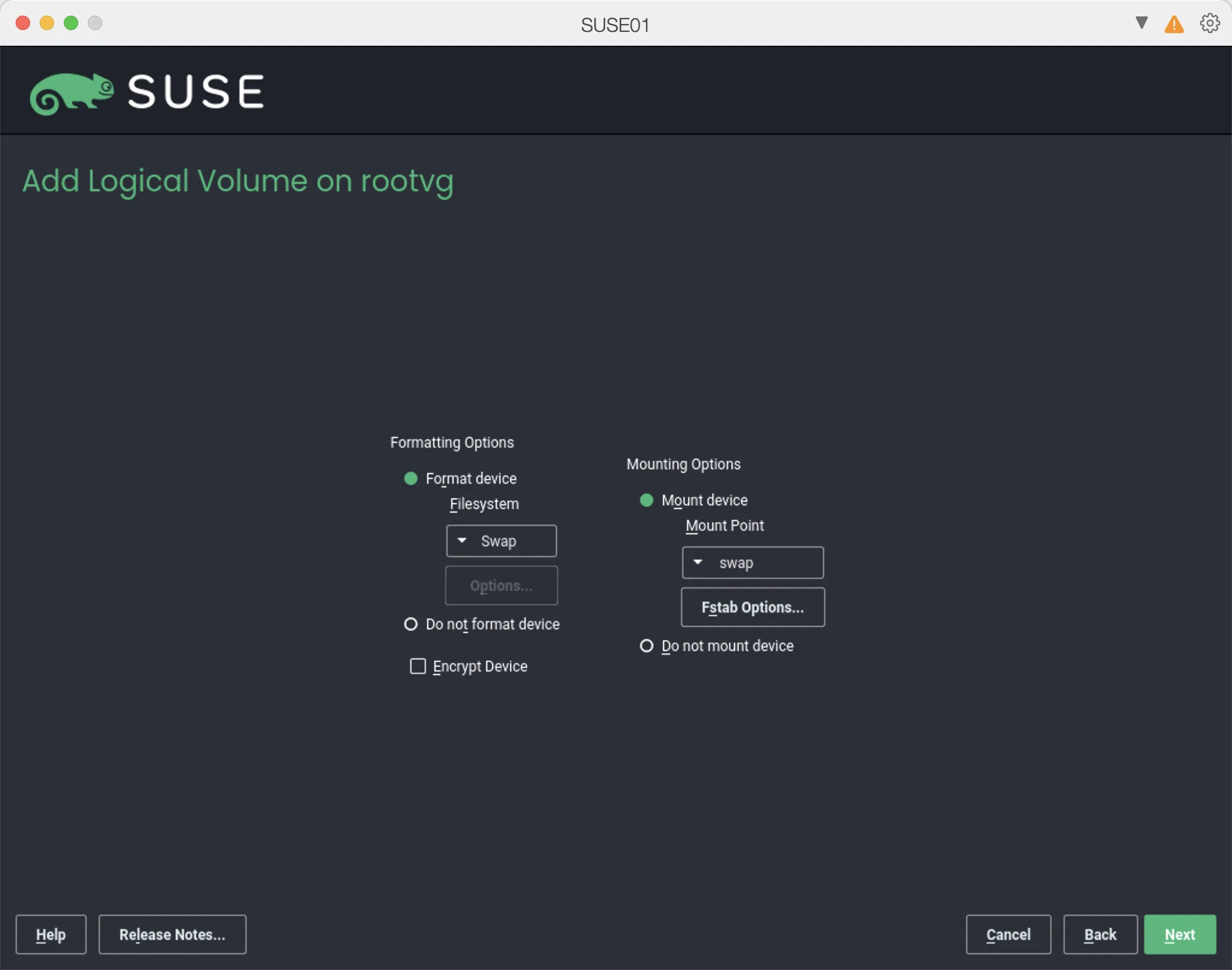
Task: Click the dropdown arrow icon in the title bar
Action: pyautogui.click(x=1141, y=23)
